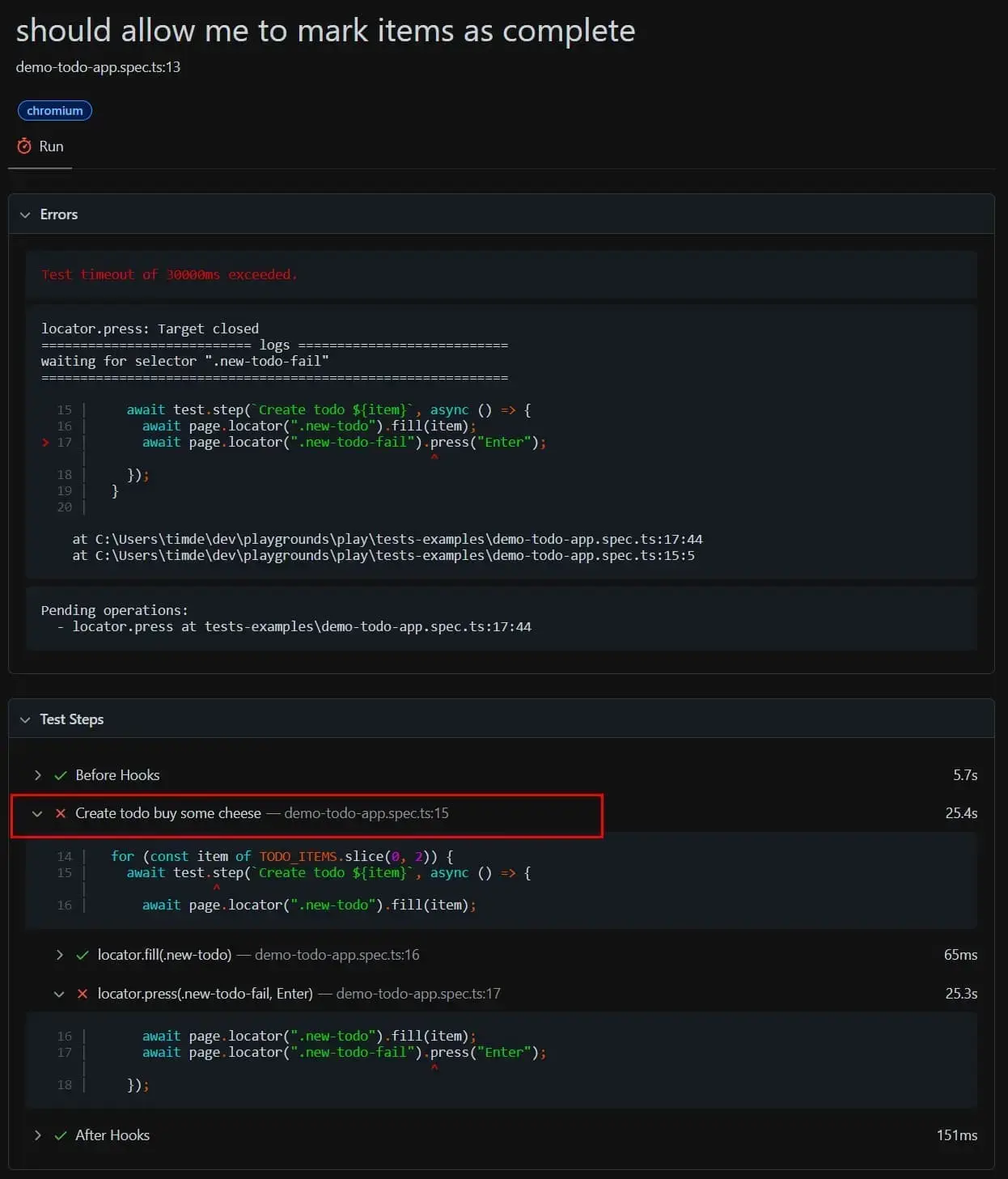Collapse the locator.press(.new-todo-fail, Enter) step
The height and width of the screenshot is (1179, 1008).
coord(59,994)
